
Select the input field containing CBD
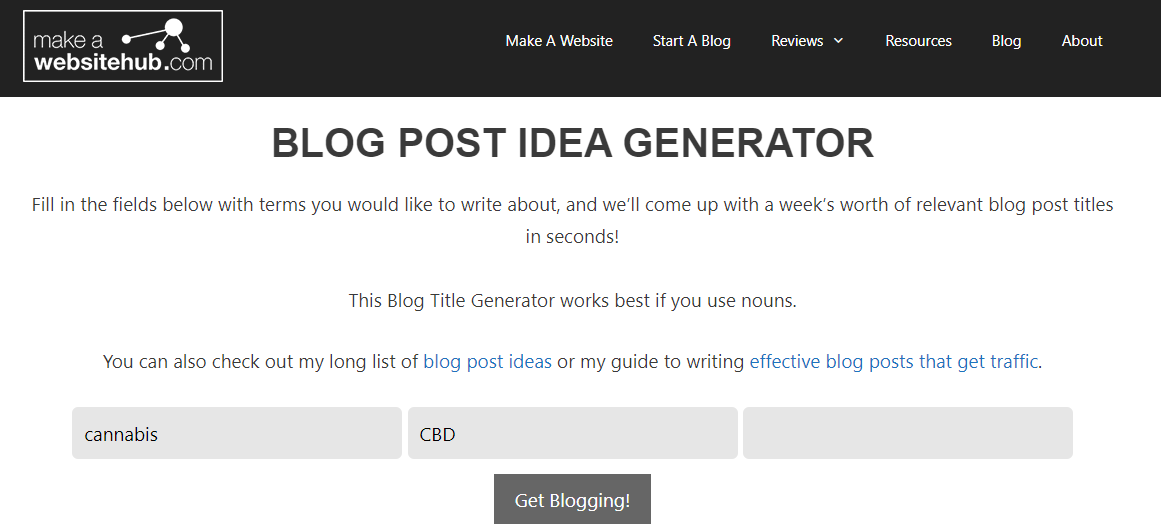(572, 433)
